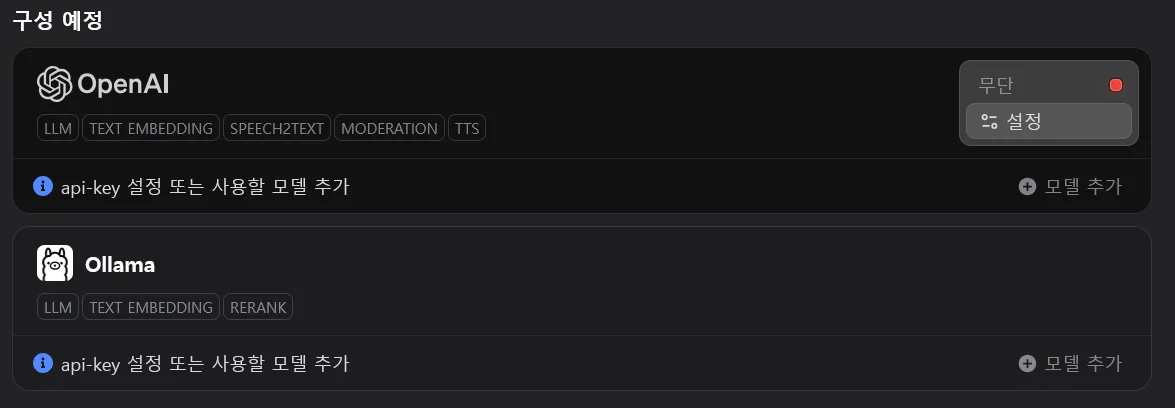Click the Ollama llama logo icon

pos(55,264)
